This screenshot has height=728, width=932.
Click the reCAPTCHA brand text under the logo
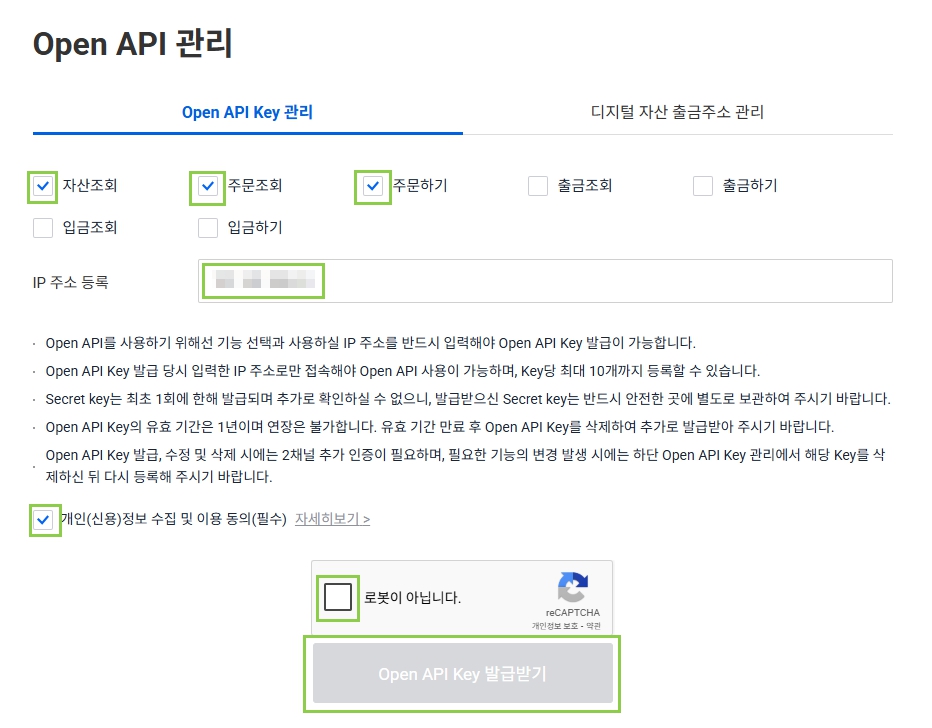(572, 612)
